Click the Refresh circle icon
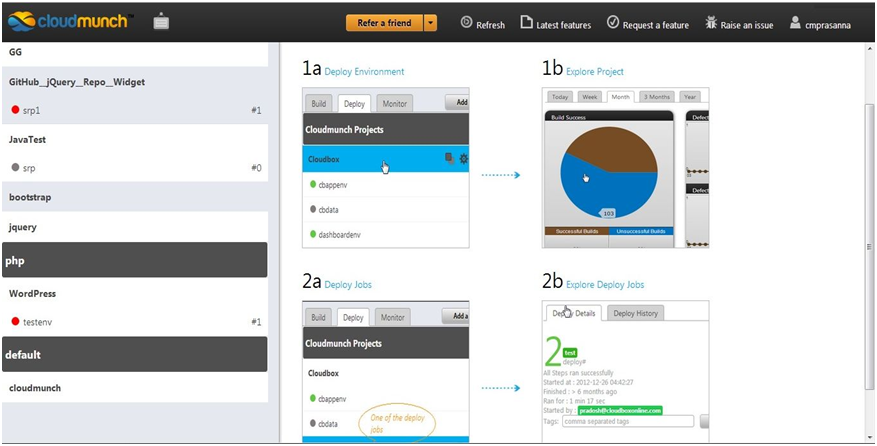The width and height of the screenshot is (877, 446). (466, 22)
